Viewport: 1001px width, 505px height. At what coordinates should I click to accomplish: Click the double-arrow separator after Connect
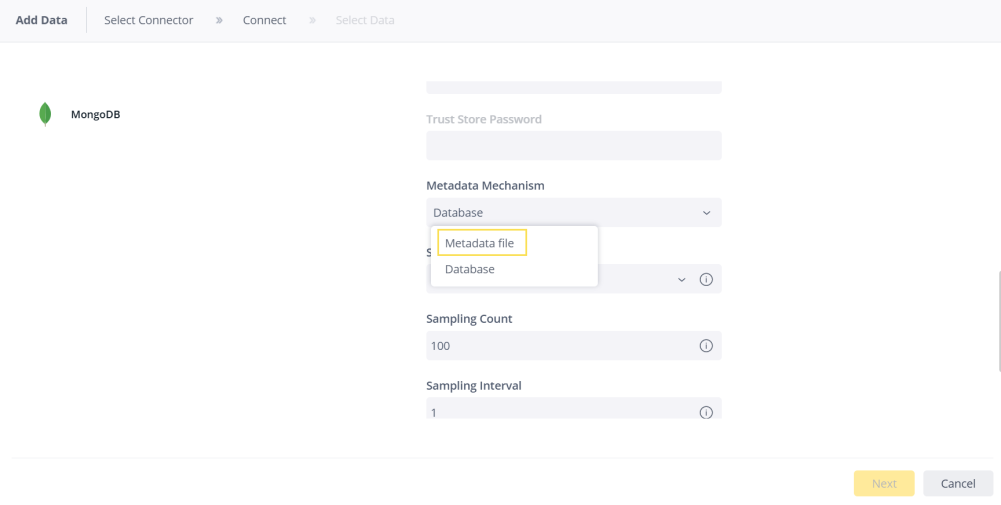coord(312,20)
